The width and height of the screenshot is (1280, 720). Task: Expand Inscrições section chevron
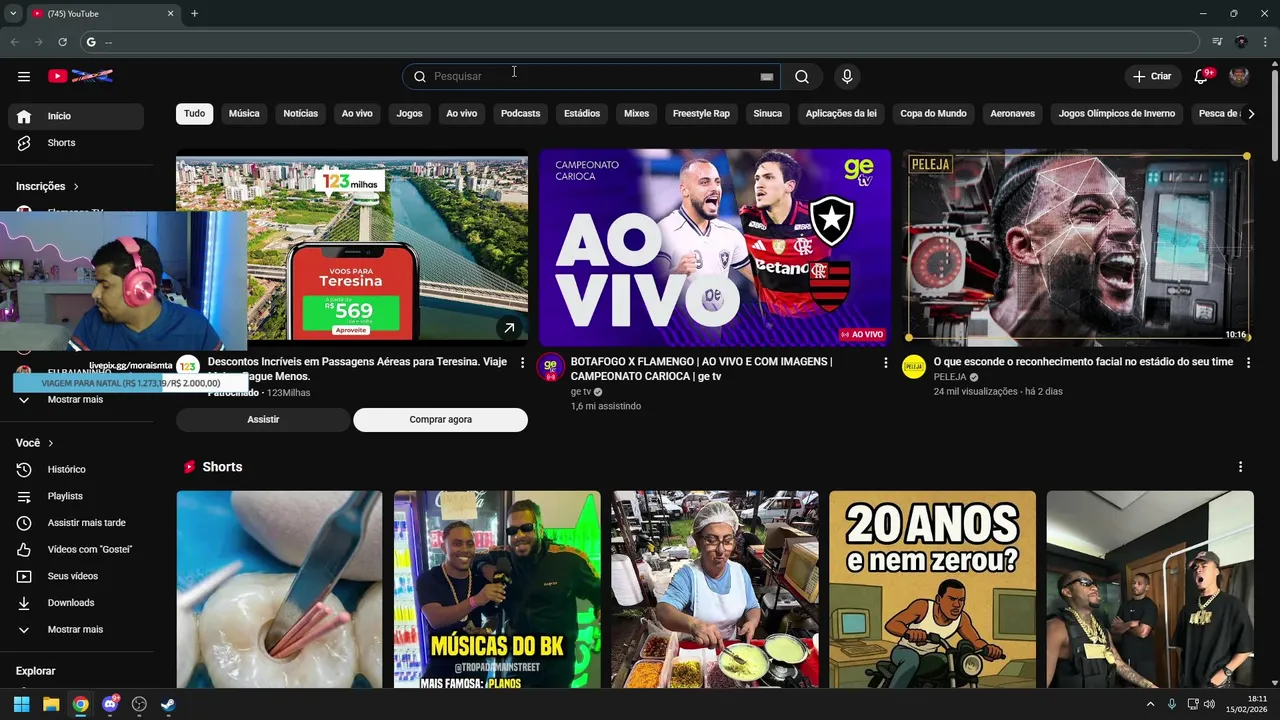coord(76,187)
